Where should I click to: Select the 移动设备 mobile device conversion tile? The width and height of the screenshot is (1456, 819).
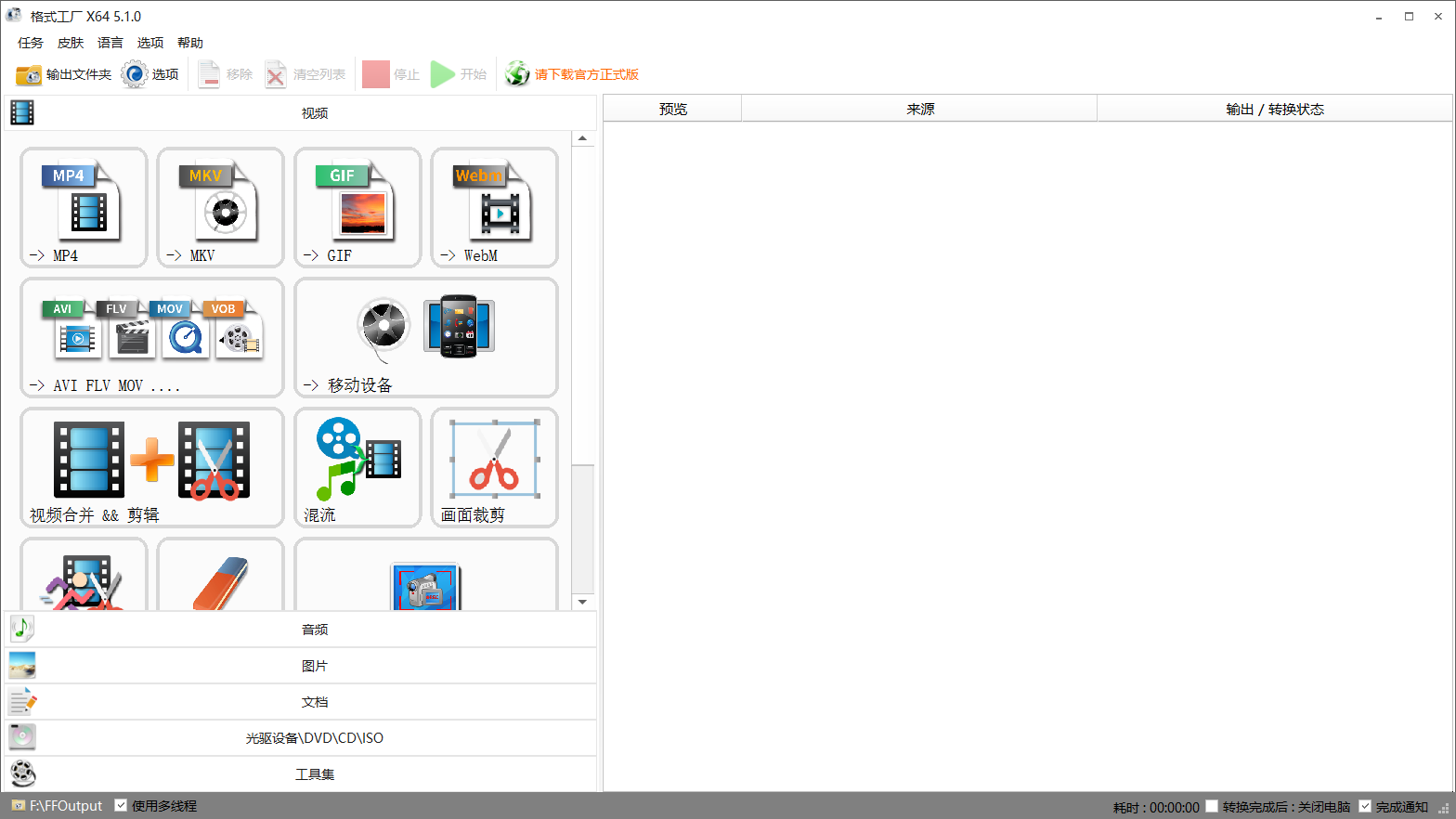point(426,337)
